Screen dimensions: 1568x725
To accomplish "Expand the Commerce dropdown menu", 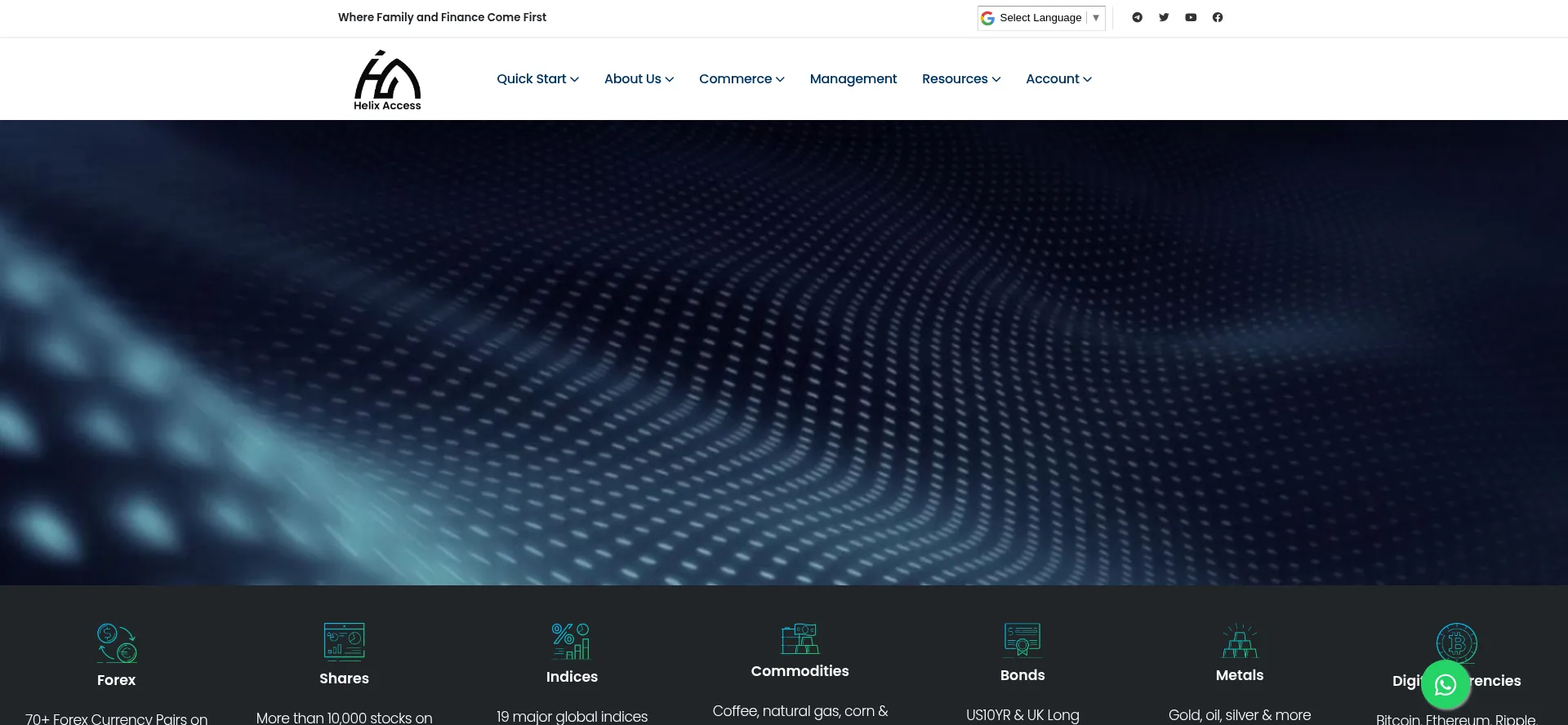I will pos(742,79).
